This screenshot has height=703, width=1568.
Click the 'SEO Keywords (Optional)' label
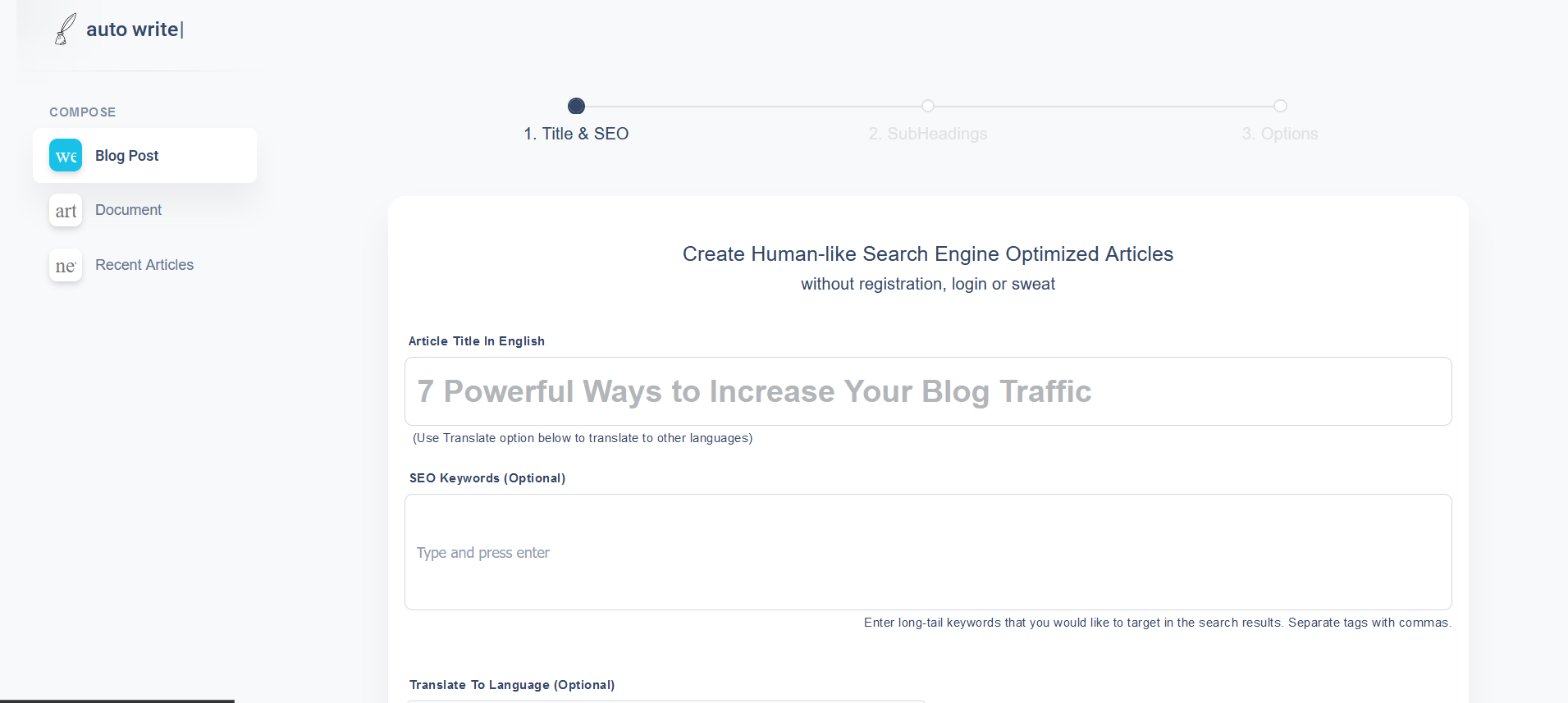(487, 478)
